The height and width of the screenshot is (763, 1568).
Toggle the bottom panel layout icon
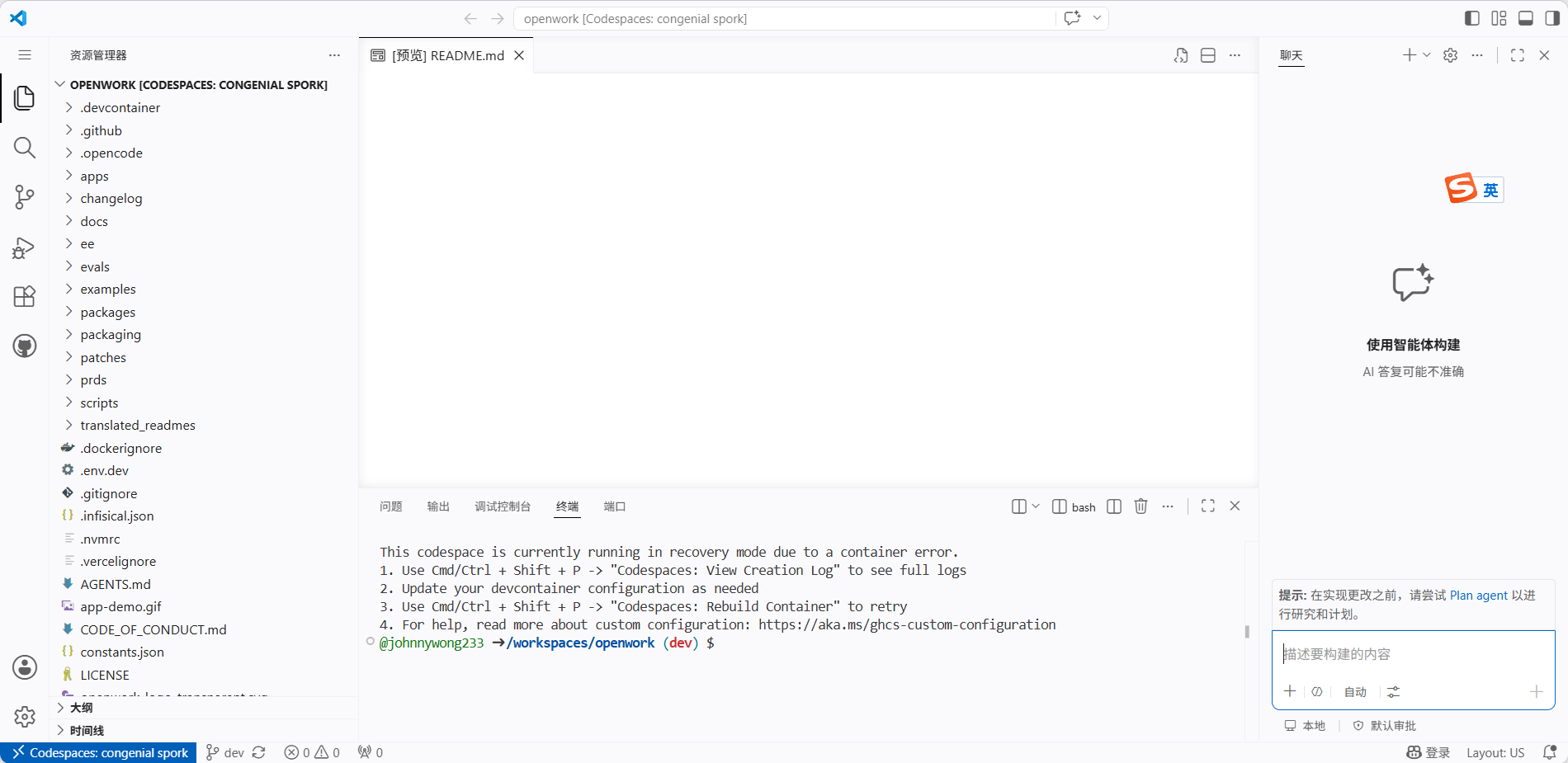pos(1526,18)
